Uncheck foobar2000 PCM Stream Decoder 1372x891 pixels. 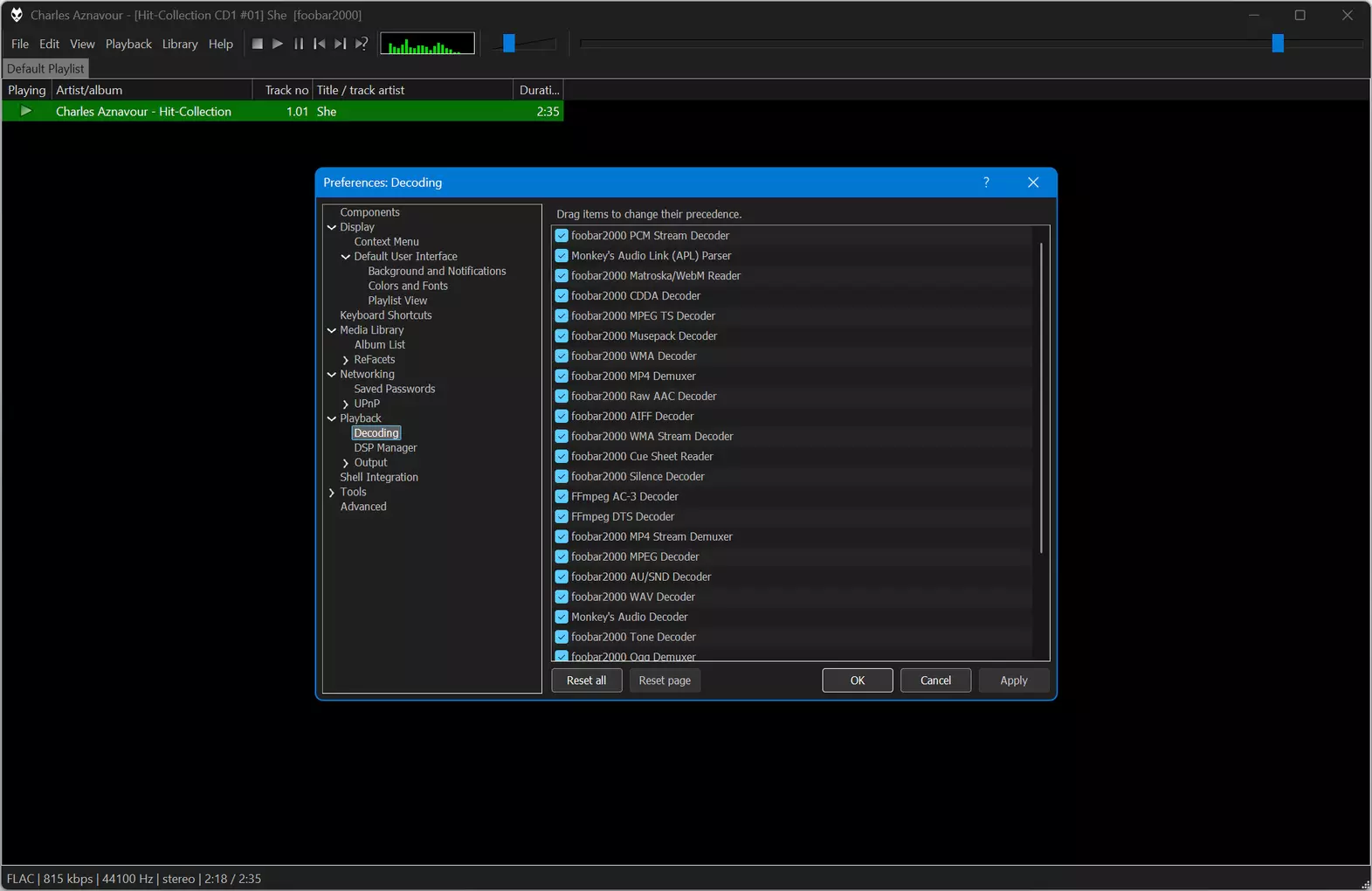(562, 236)
